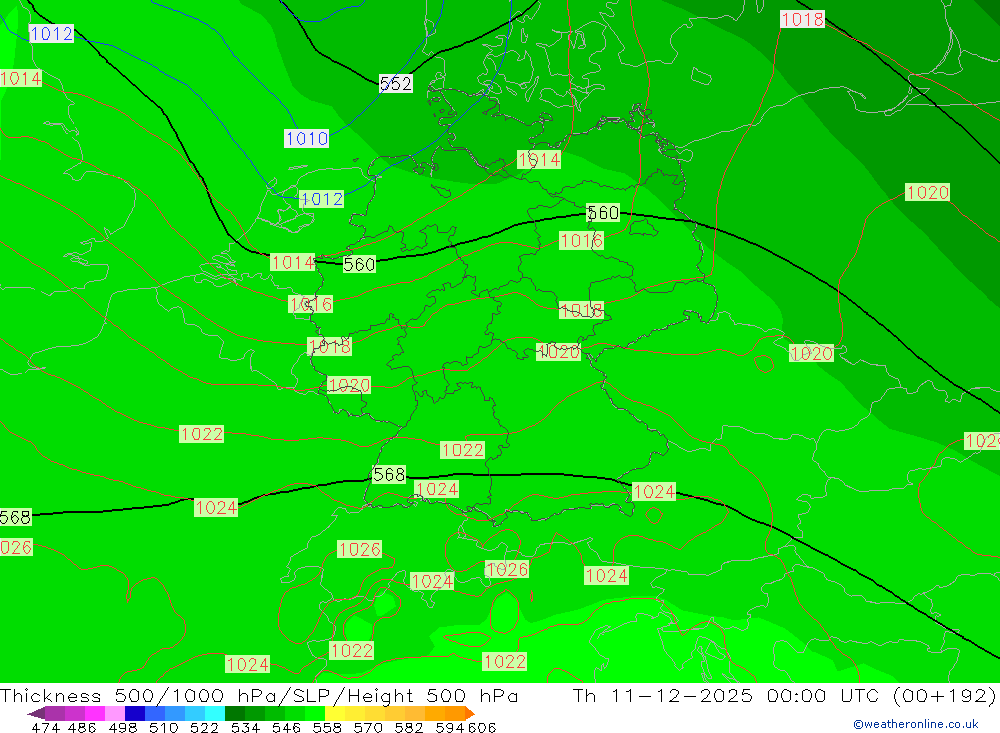The image size is (1000, 733).
Task: Click the 560 label above red 1016
Action: pos(603,212)
